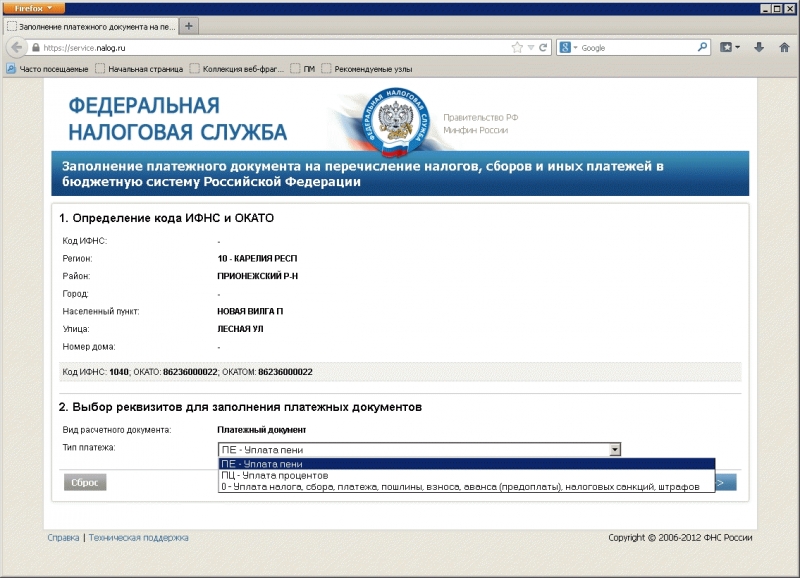800x578 pixels.
Task: Start a search with the magnifying glass icon
Action: pos(702,46)
